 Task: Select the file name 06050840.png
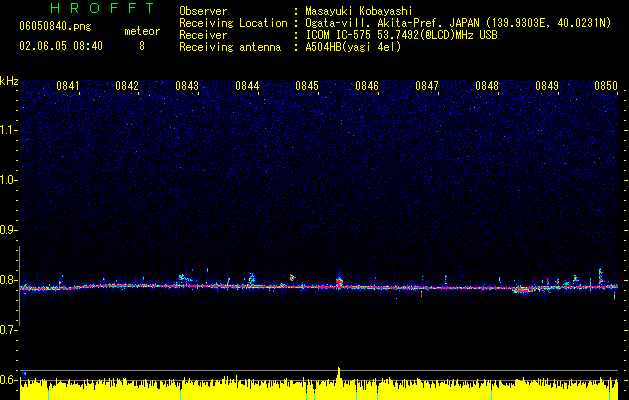click(55, 26)
